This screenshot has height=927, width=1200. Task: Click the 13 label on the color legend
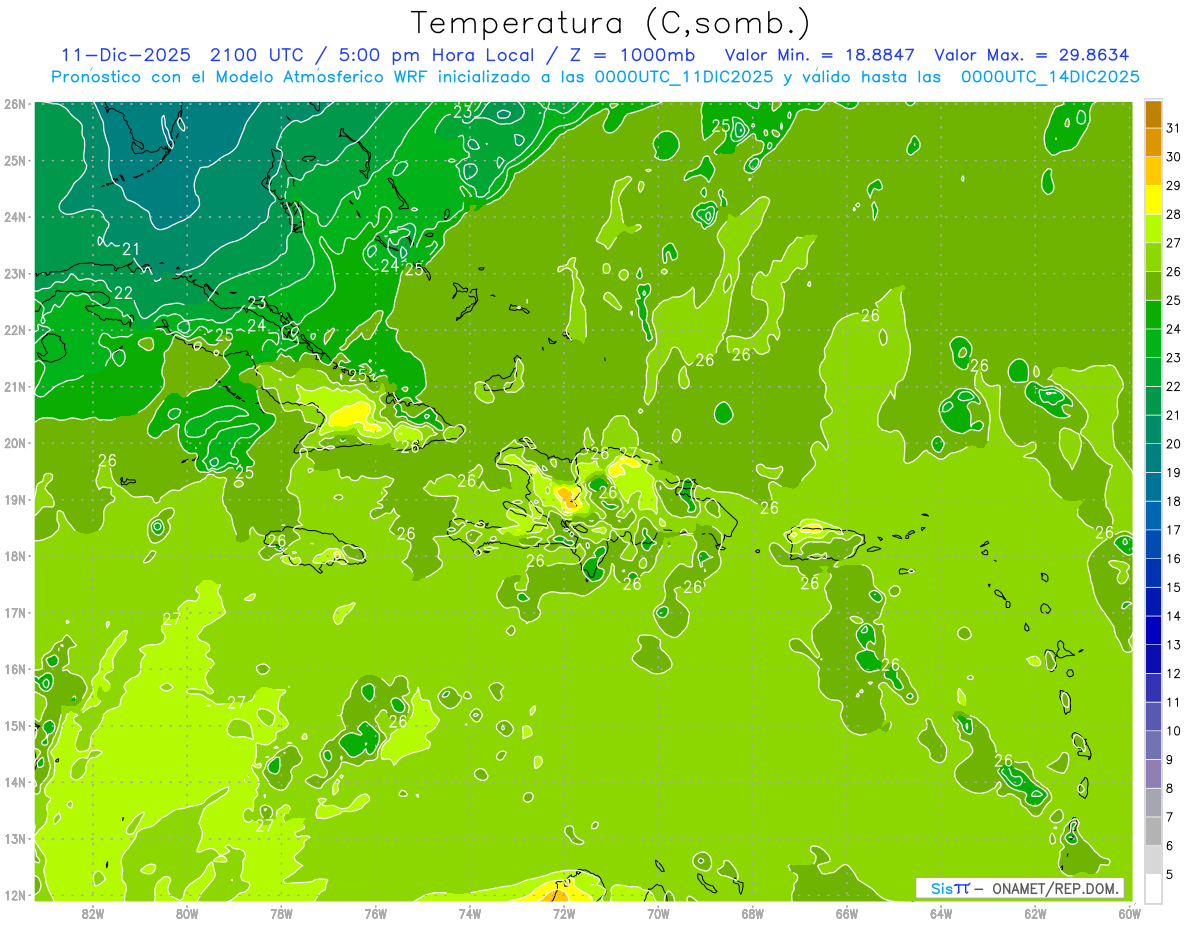tap(1173, 645)
